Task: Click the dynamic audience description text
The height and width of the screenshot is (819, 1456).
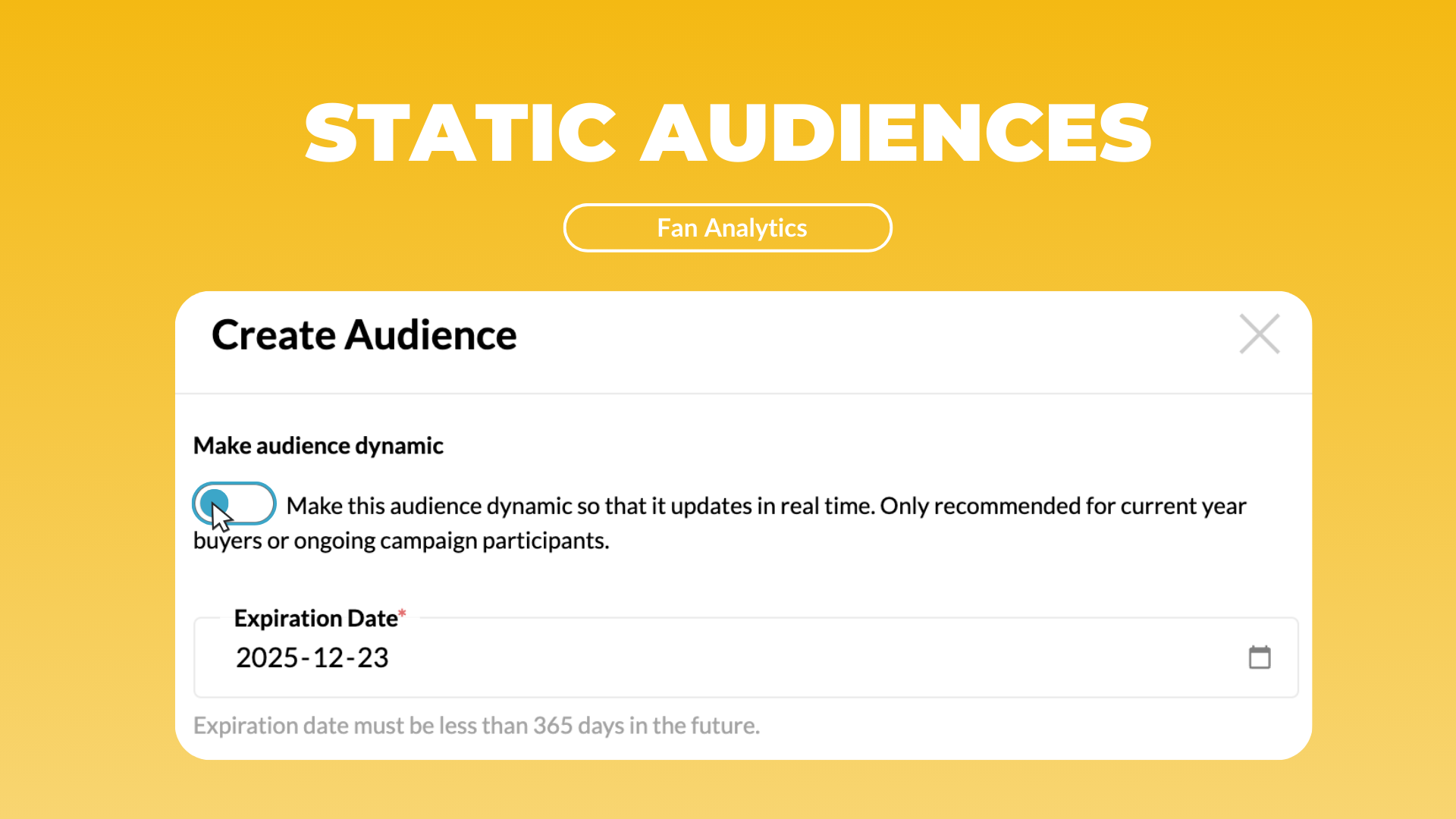Action: 720,522
